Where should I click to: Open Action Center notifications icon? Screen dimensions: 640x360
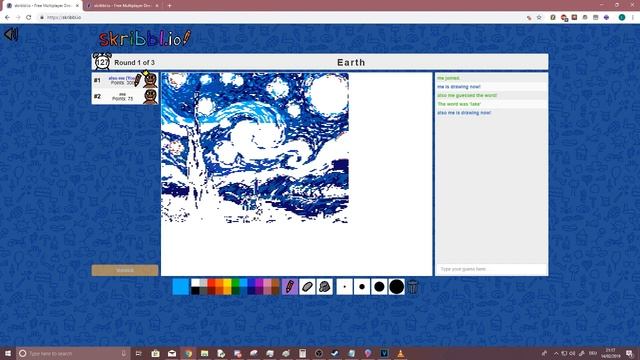[630, 353]
